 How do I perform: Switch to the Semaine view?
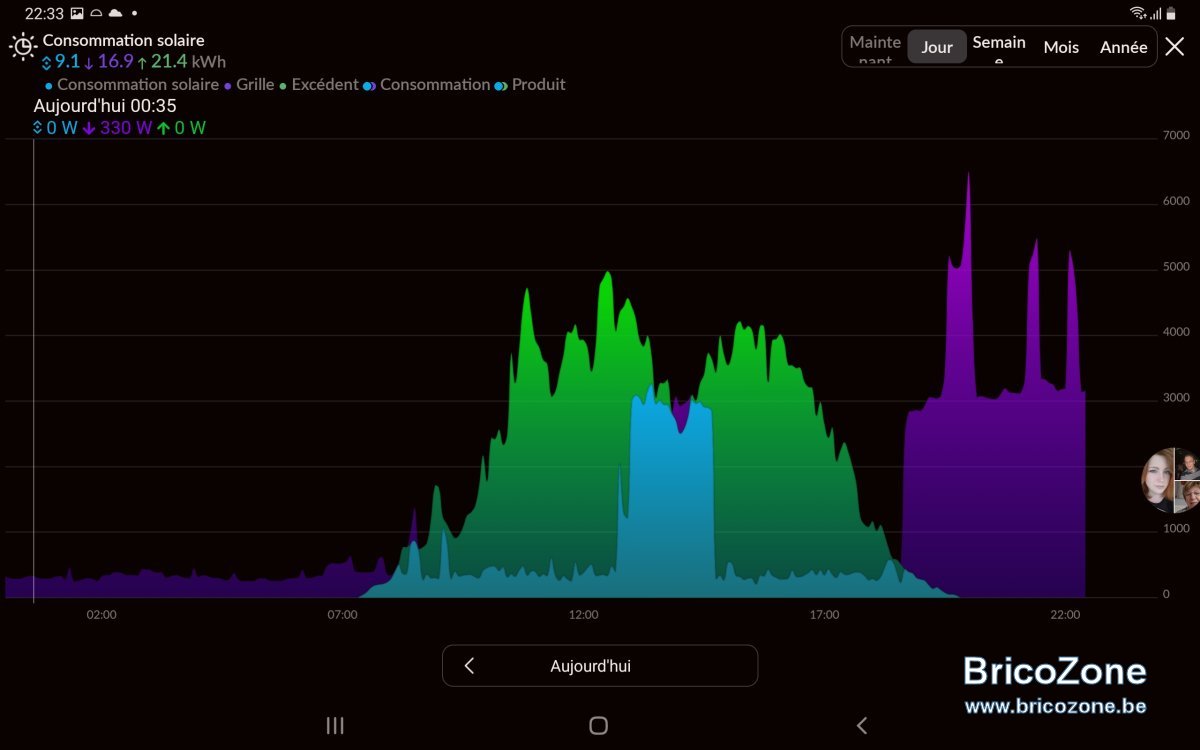click(x=999, y=47)
